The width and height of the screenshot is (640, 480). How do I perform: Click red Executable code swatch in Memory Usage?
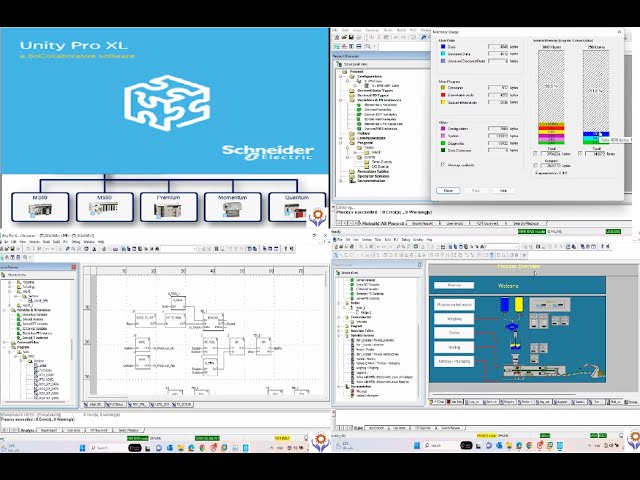coord(443,95)
